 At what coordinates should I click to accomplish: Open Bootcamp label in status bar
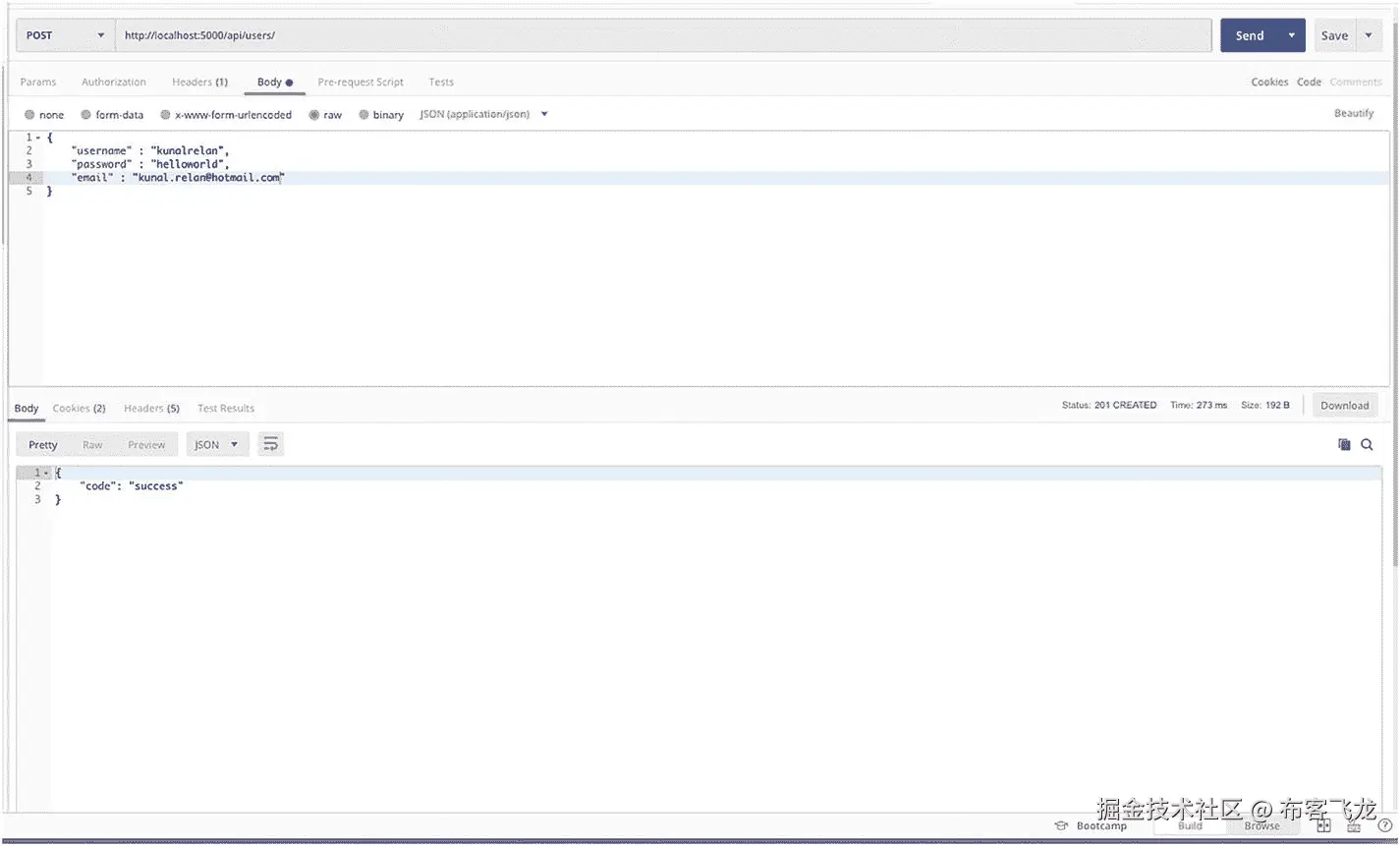pos(1101,826)
